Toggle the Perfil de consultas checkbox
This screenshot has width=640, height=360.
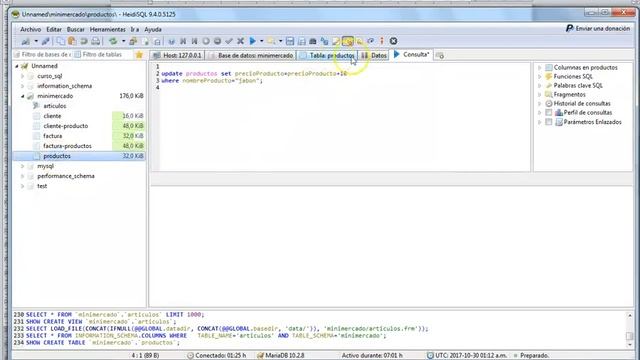(549, 113)
